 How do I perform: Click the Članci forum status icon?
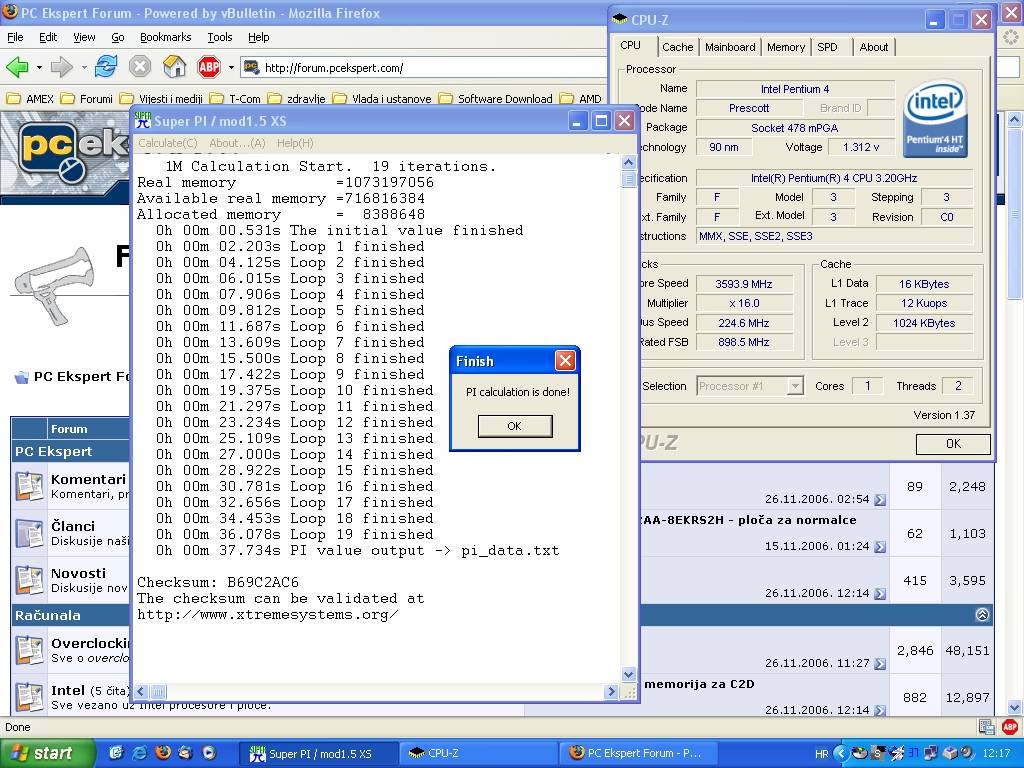tap(29, 534)
